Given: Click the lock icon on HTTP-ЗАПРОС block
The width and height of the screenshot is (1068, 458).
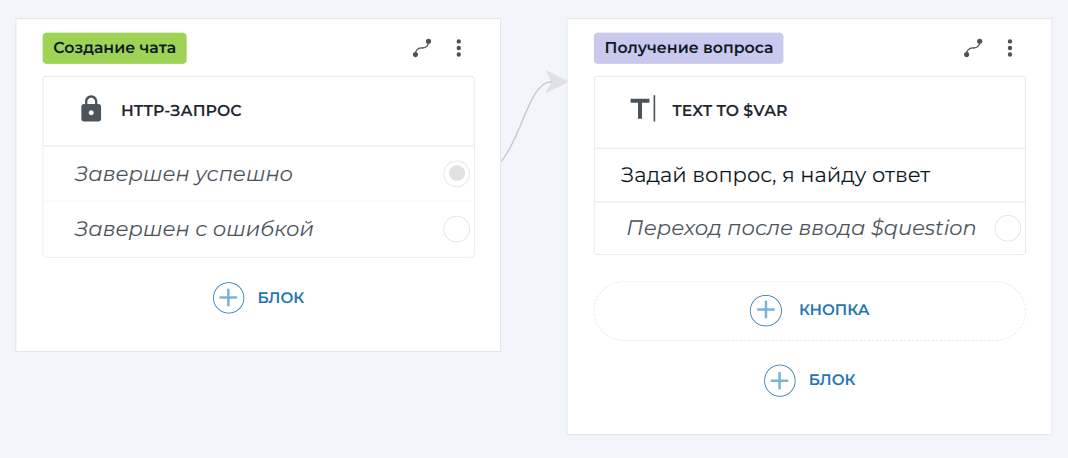Looking at the screenshot, I should (x=91, y=110).
